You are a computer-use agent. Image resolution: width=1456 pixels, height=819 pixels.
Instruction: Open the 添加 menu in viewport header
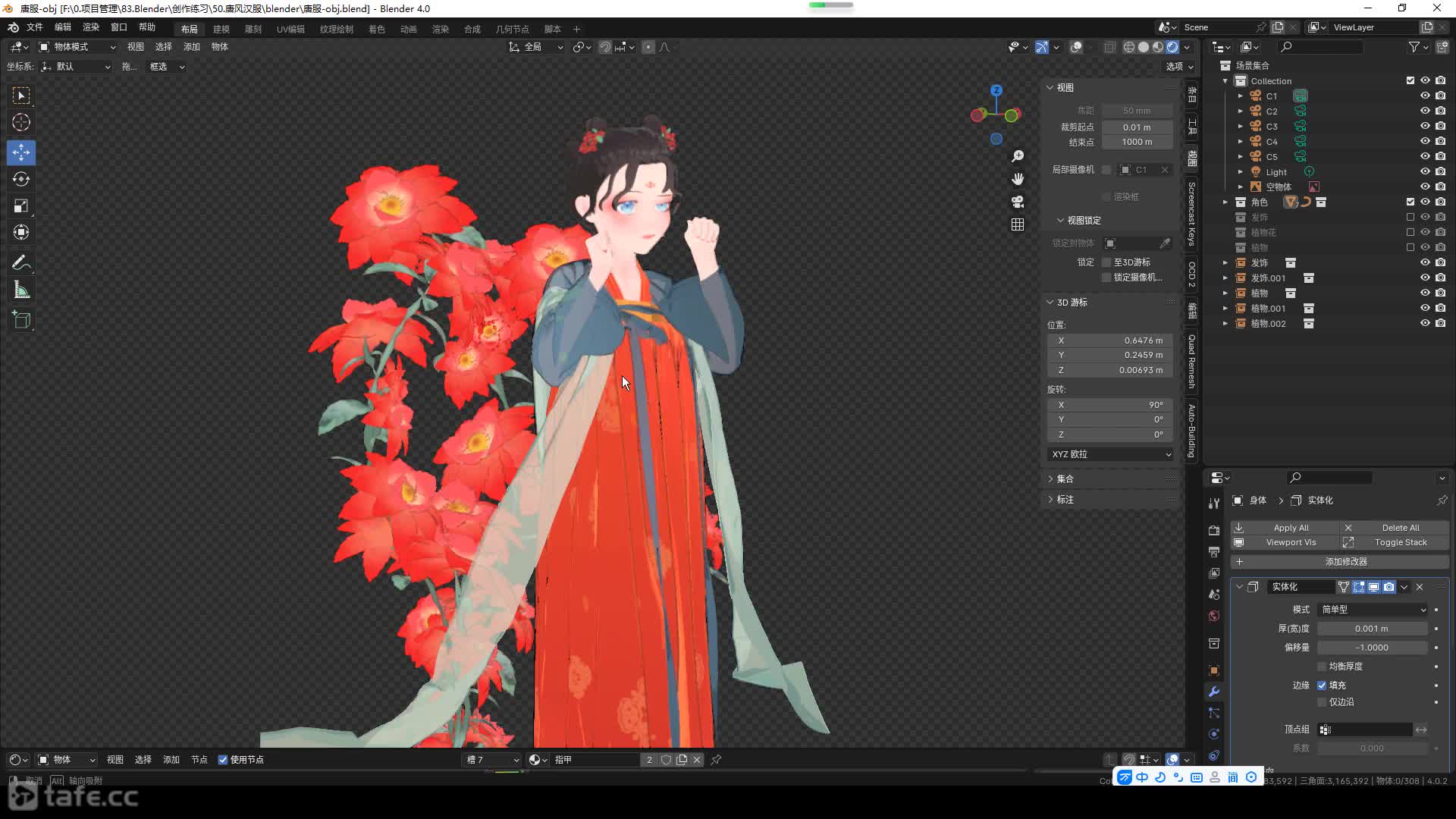[192, 47]
